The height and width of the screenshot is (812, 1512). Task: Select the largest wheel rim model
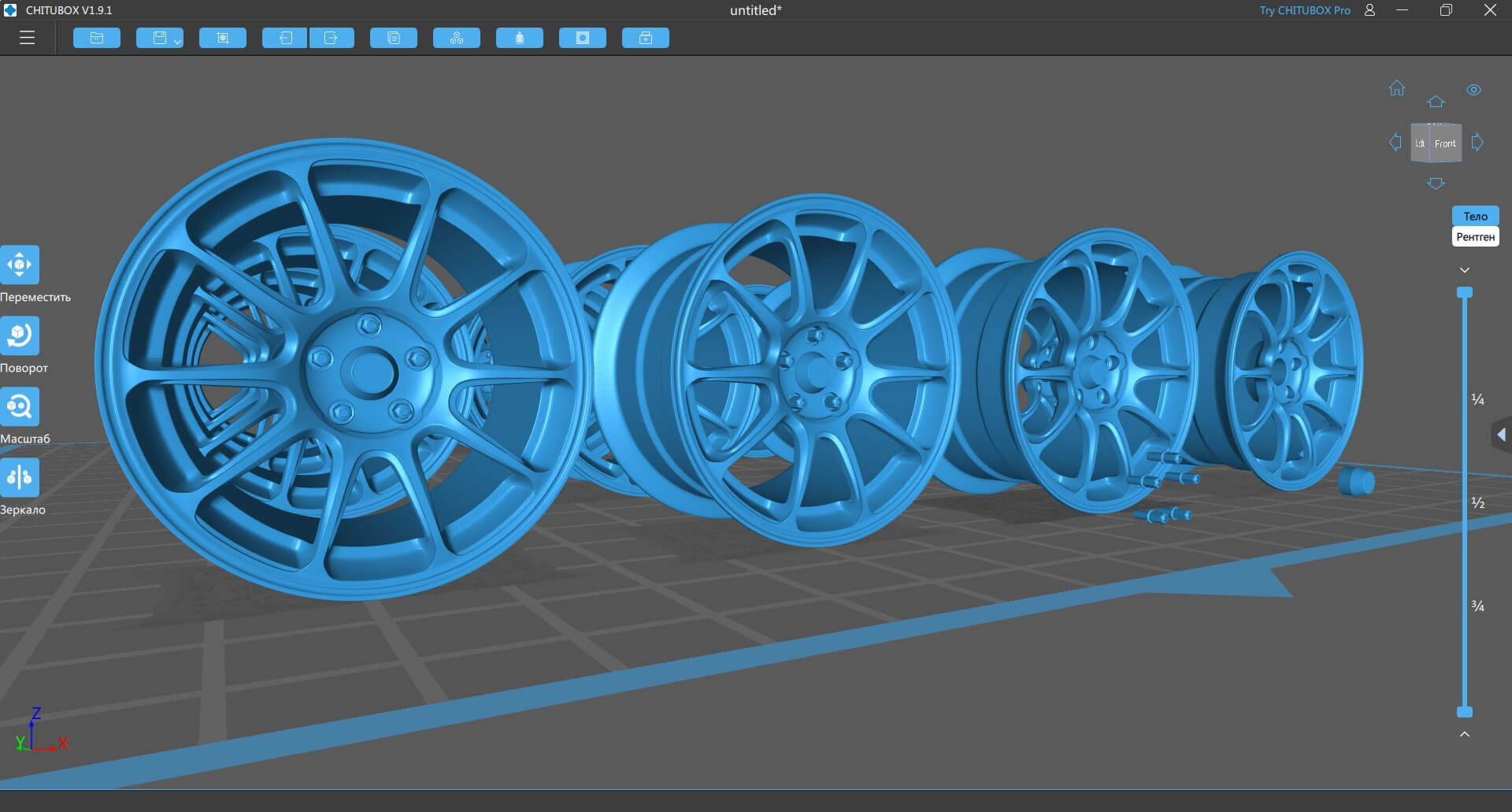tap(343, 369)
